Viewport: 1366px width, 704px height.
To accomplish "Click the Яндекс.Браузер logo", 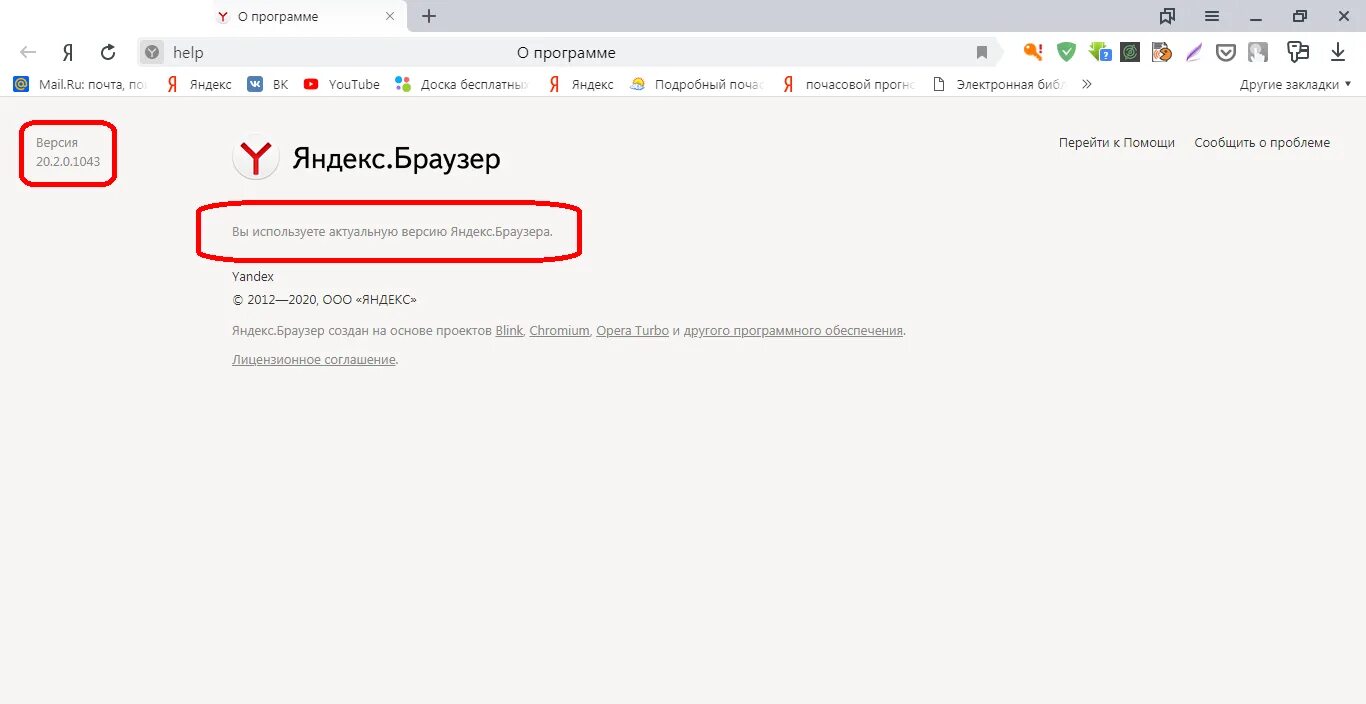I will tap(367, 158).
